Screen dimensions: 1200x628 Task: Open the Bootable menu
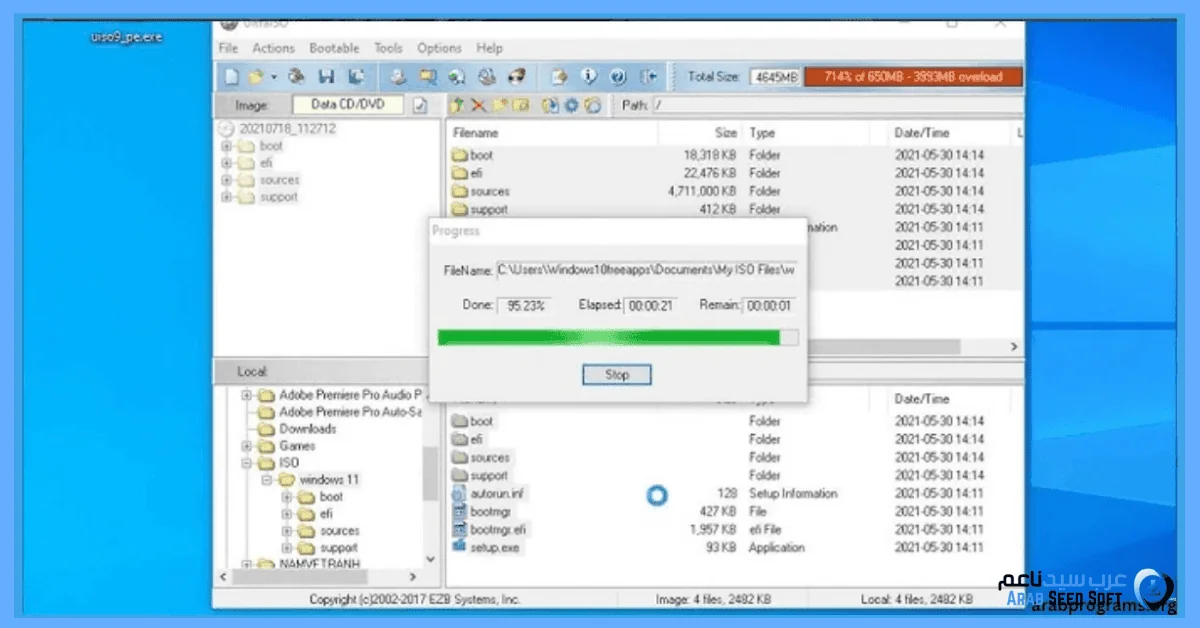[334, 48]
